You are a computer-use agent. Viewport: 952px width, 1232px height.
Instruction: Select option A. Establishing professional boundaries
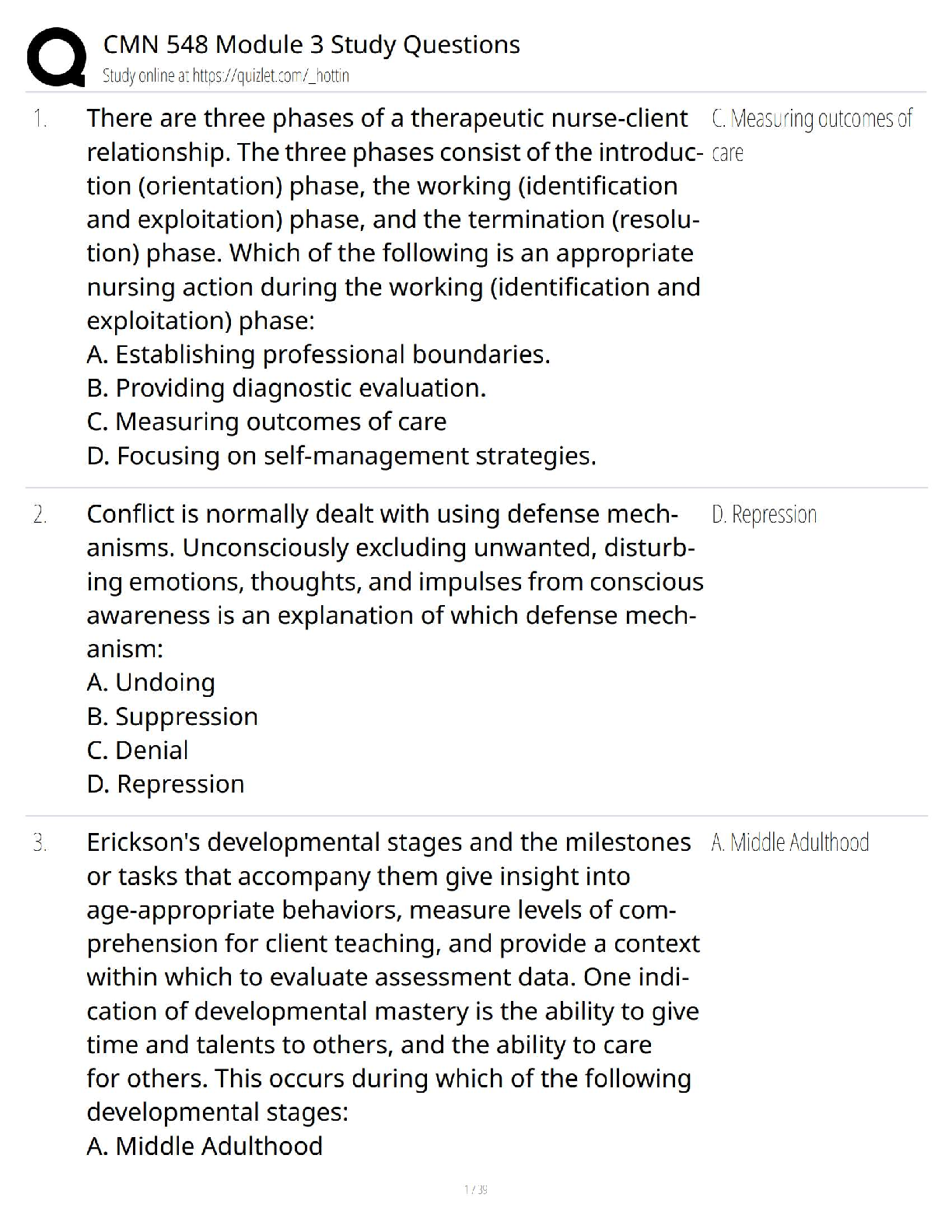318,355
